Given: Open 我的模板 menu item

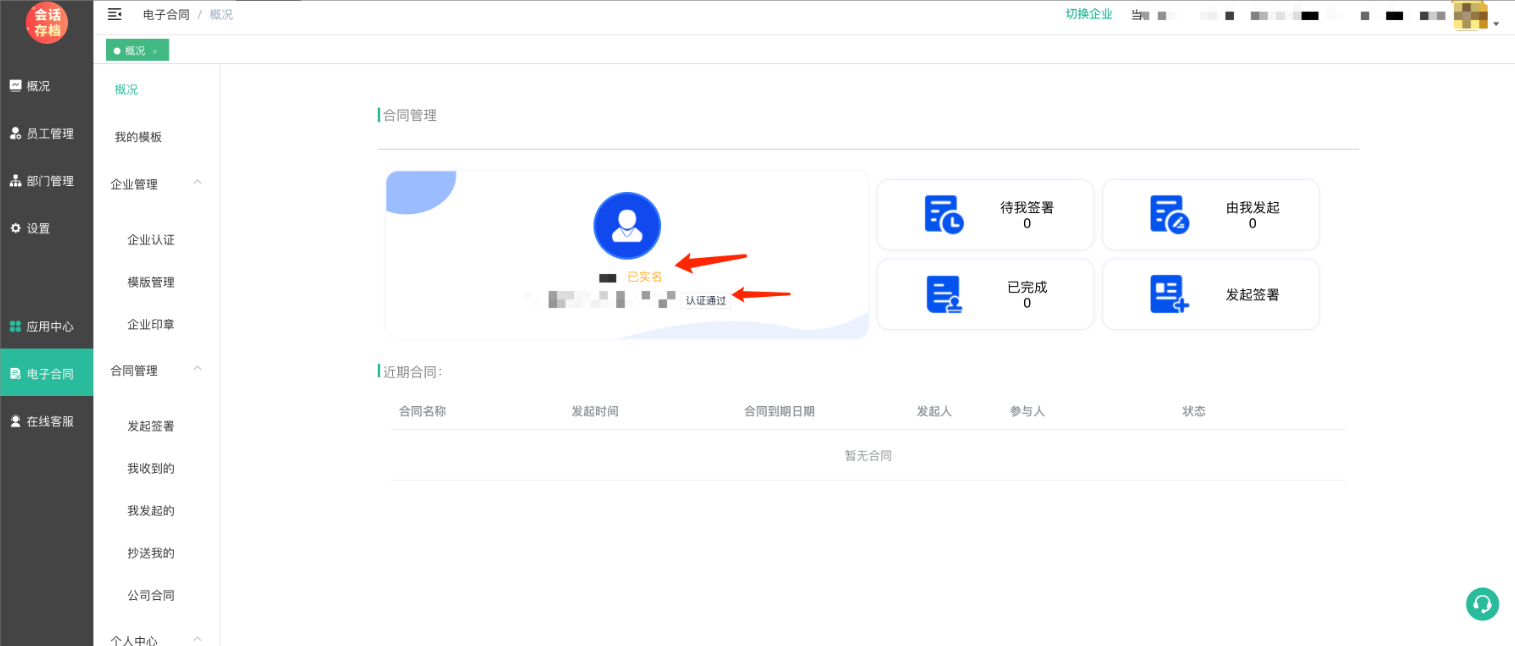Looking at the screenshot, I should [138, 137].
